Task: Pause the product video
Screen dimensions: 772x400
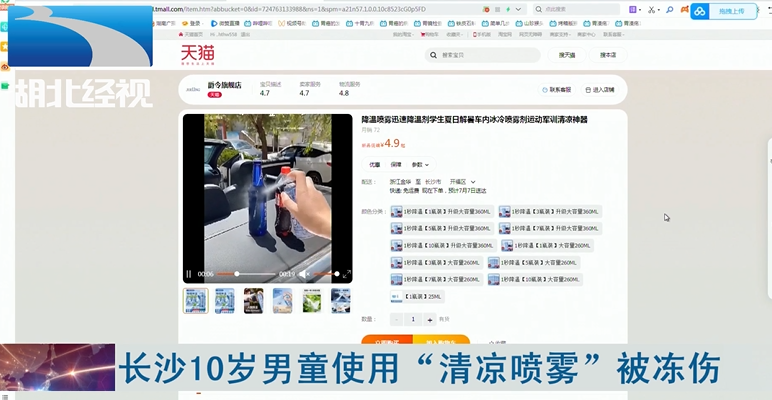Action: click(189, 274)
